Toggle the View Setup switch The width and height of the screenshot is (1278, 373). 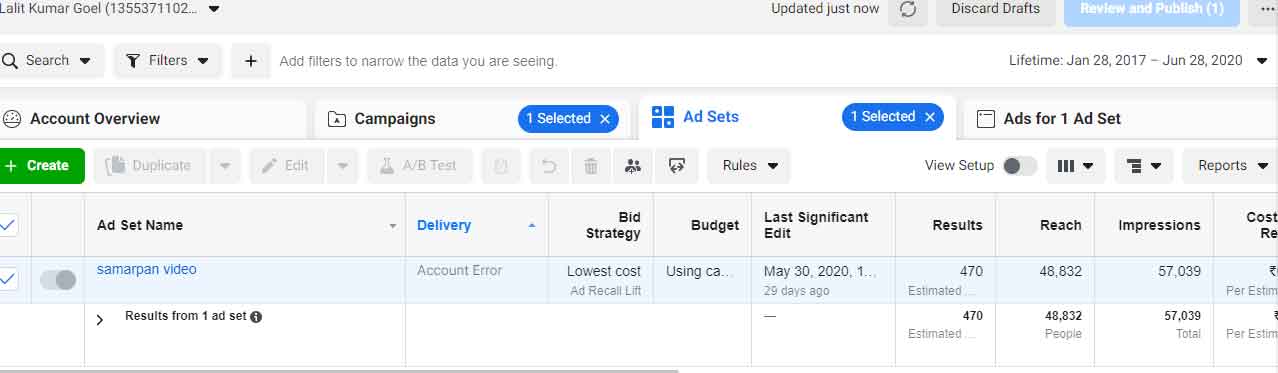[1020, 166]
